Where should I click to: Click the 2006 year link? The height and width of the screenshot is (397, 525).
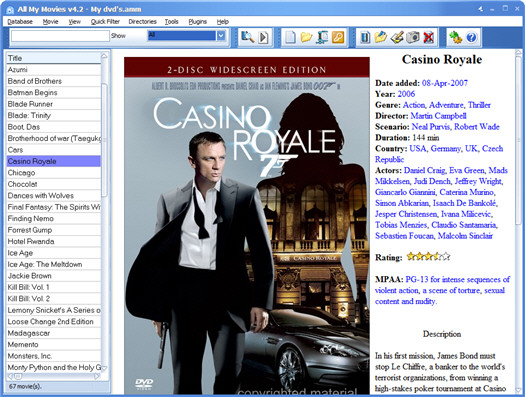pos(406,94)
